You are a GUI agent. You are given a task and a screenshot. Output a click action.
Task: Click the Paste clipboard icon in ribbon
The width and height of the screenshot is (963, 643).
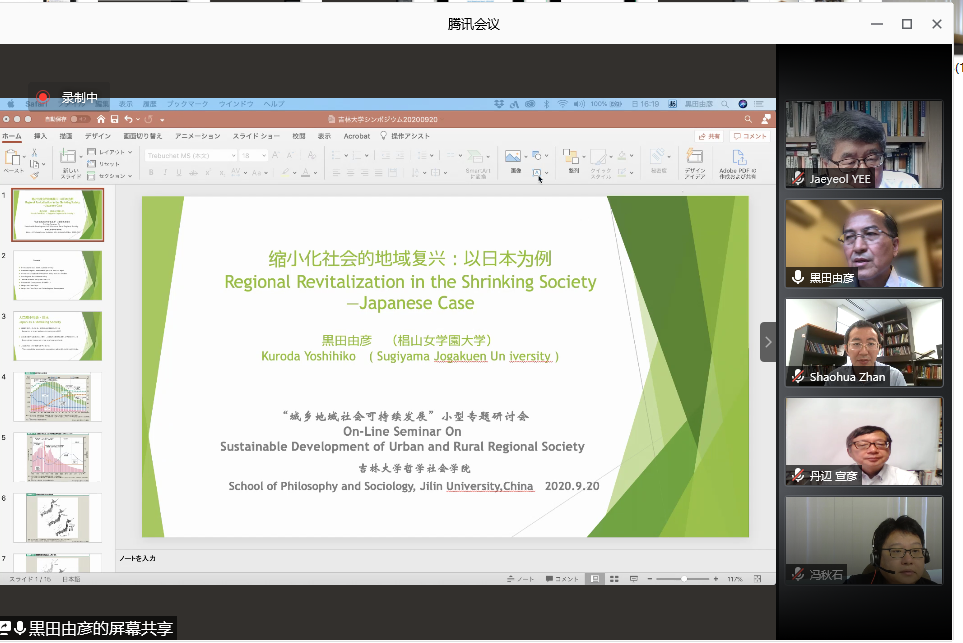point(13,158)
